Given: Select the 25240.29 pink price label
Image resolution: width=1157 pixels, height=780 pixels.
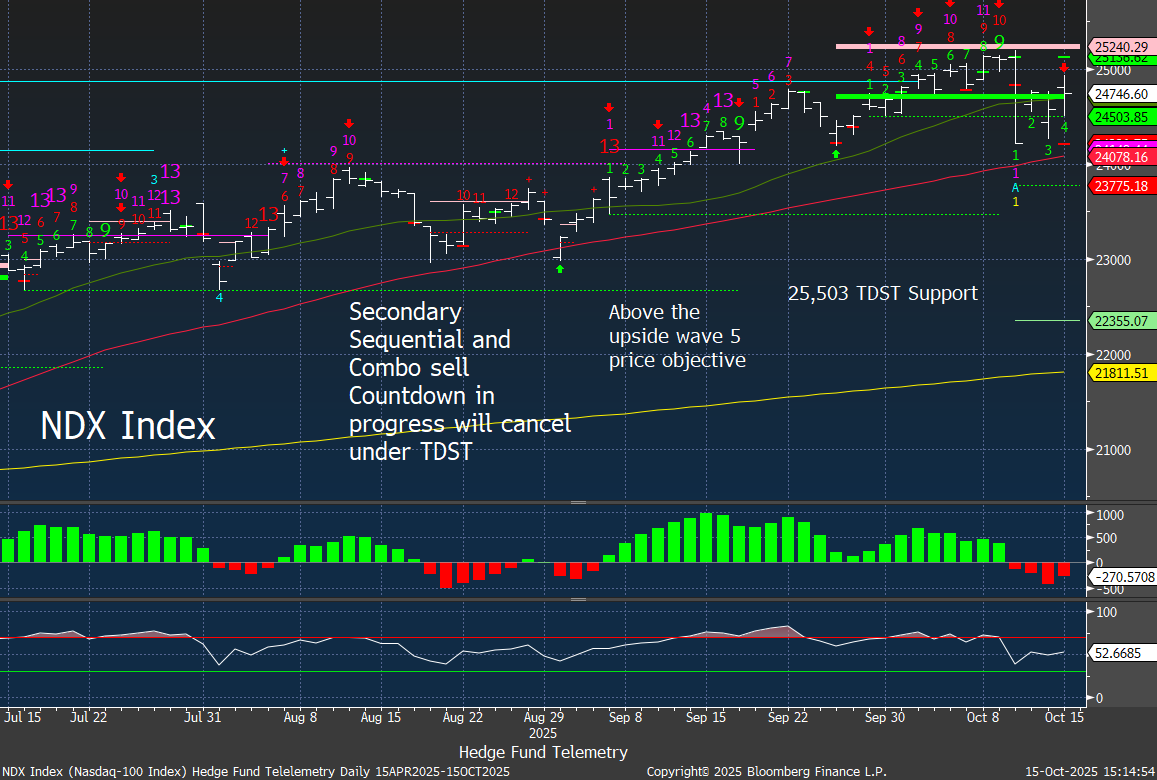Looking at the screenshot, I should coord(1119,46).
